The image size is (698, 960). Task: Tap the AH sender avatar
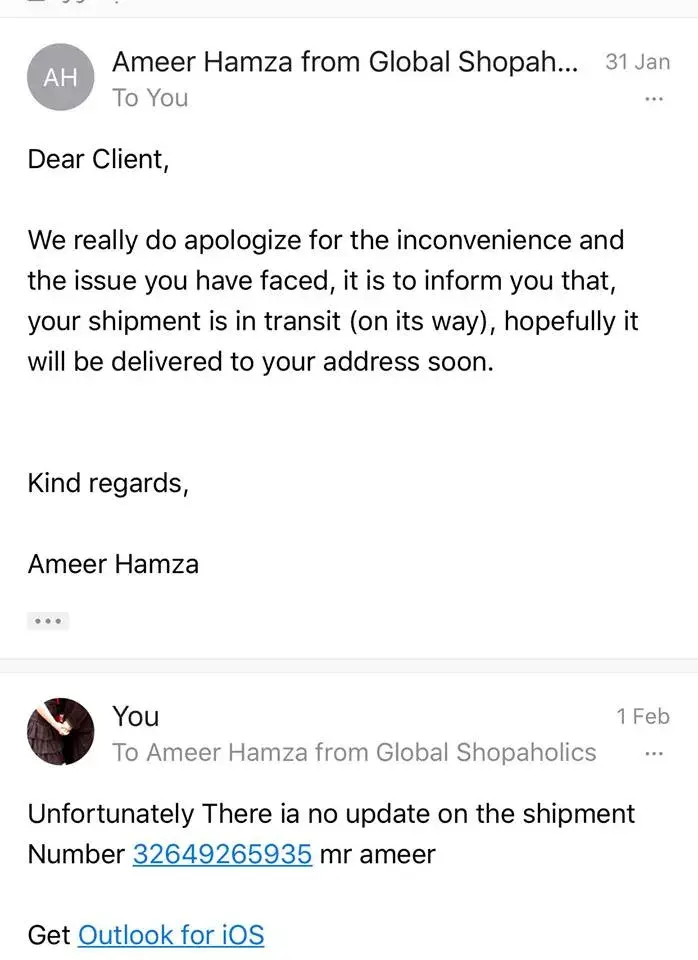pyautogui.click(x=61, y=77)
